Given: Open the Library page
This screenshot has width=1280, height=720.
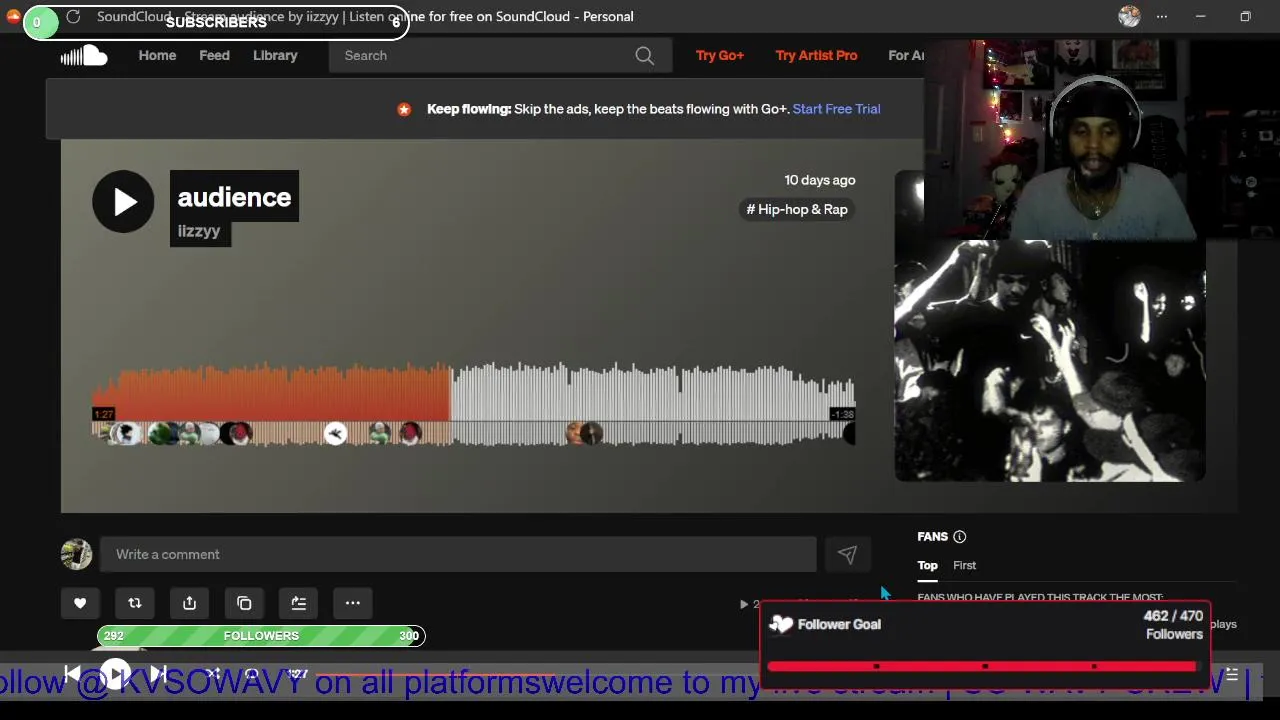Looking at the screenshot, I should pyautogui.click(x=275, y=56).
